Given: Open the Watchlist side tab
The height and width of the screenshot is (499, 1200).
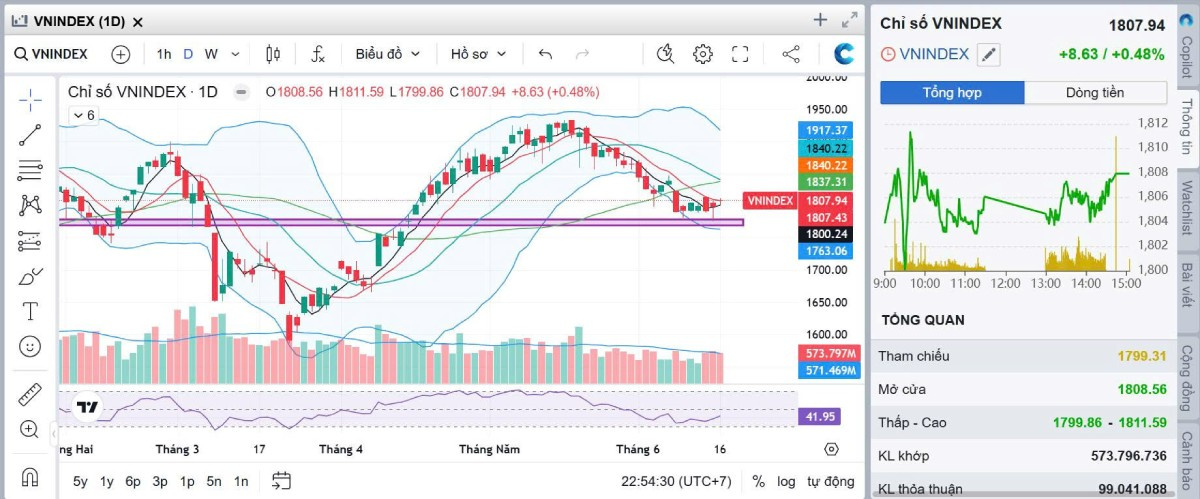Looking at the screenshot, I should click(x=1187, y=209).
